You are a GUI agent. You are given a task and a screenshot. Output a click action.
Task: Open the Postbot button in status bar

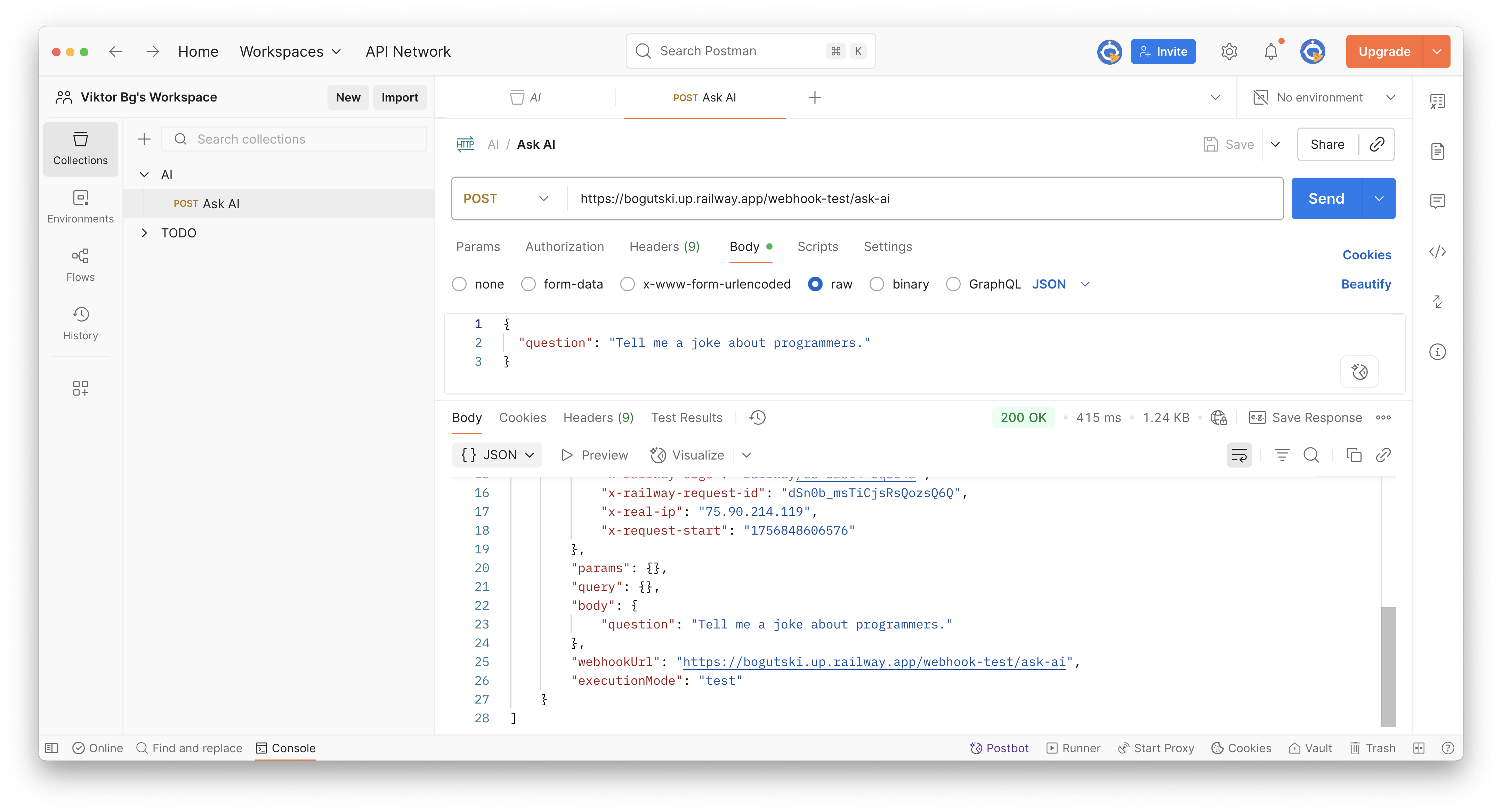point(999,748)
